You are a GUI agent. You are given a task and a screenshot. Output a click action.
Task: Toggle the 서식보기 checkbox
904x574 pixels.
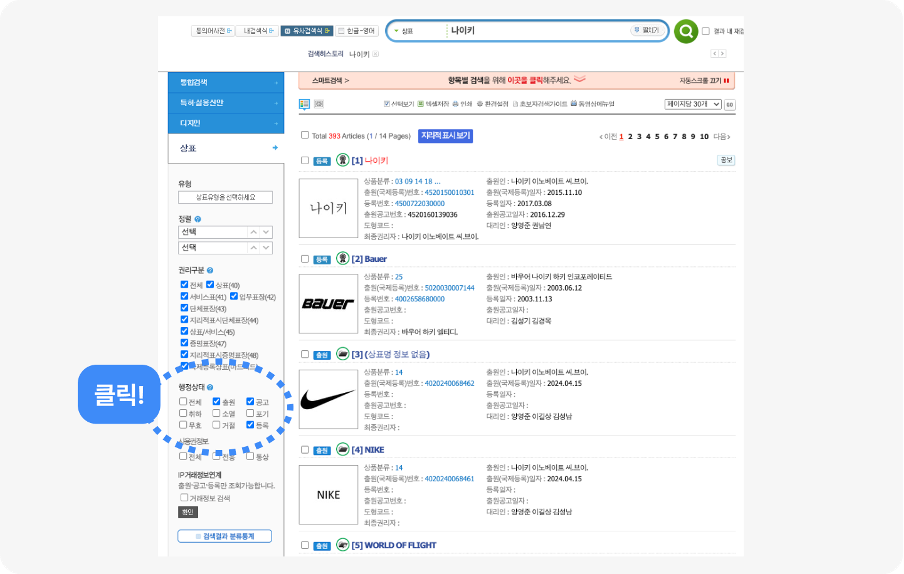coord(387,104)
